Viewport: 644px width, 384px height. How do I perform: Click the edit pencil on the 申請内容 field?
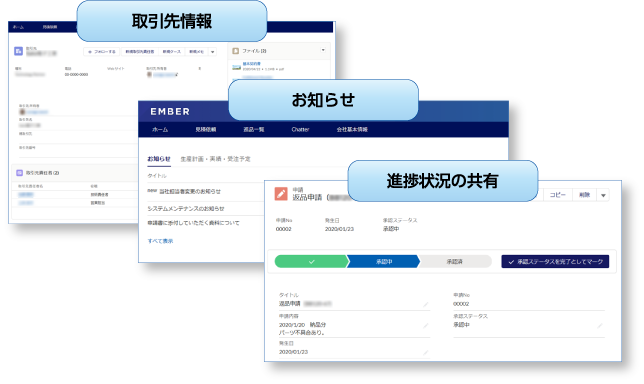tap(426, 326)
